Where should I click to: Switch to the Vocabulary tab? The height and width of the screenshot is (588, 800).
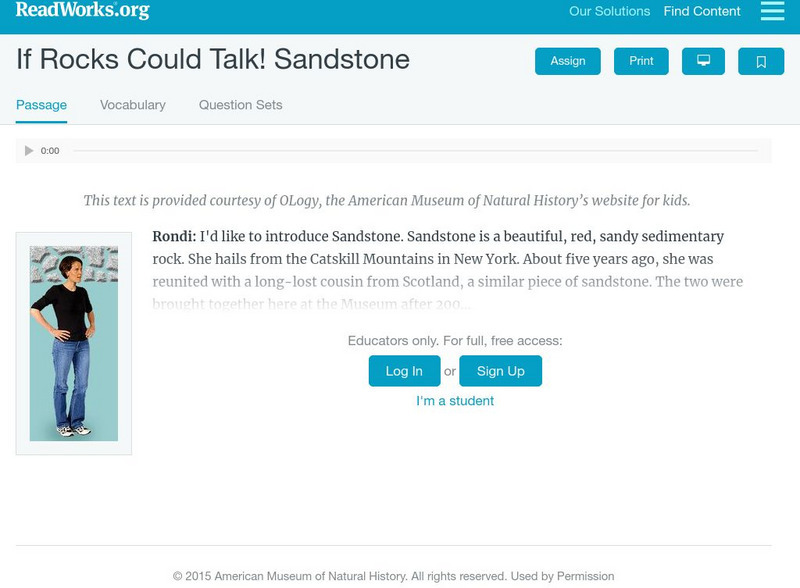[x=133, y=105]
